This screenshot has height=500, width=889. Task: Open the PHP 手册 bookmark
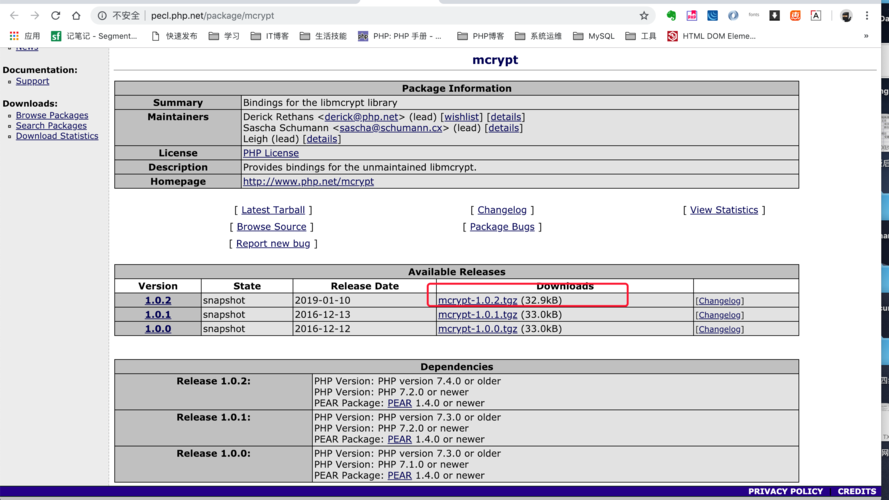[400, 36]
